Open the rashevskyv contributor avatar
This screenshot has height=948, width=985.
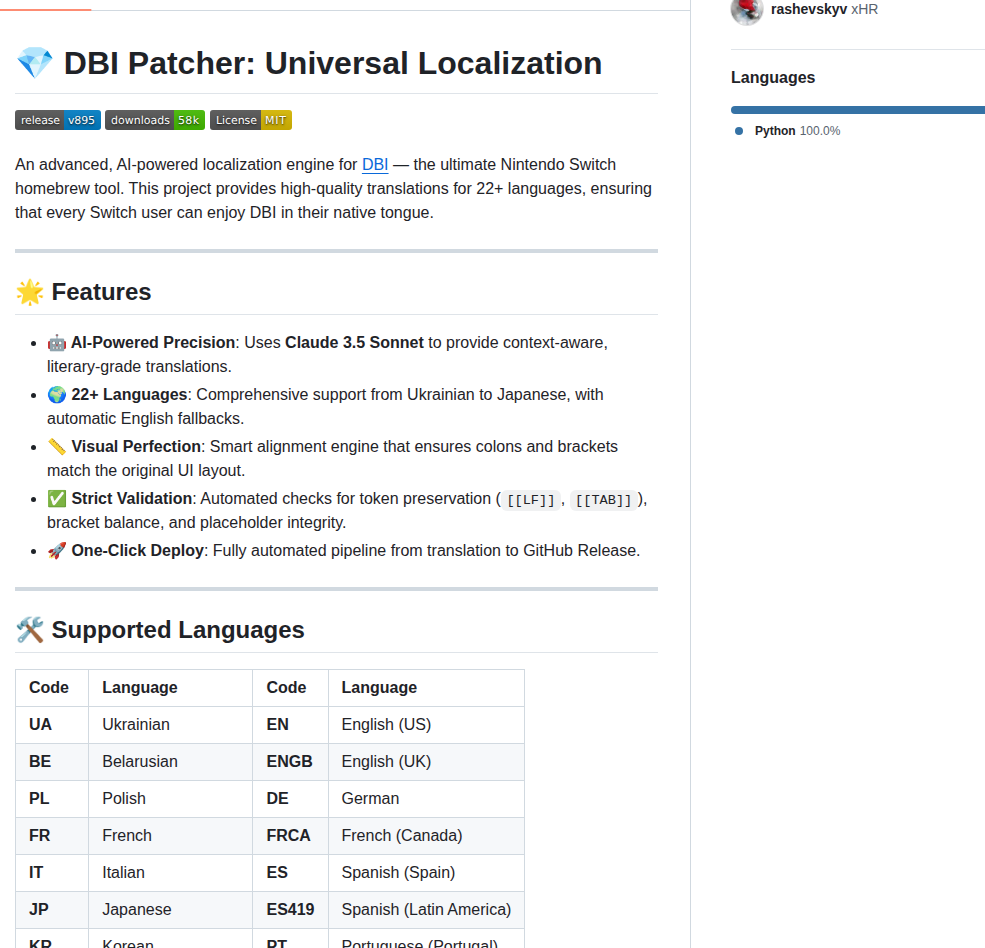tap(747, 10)
